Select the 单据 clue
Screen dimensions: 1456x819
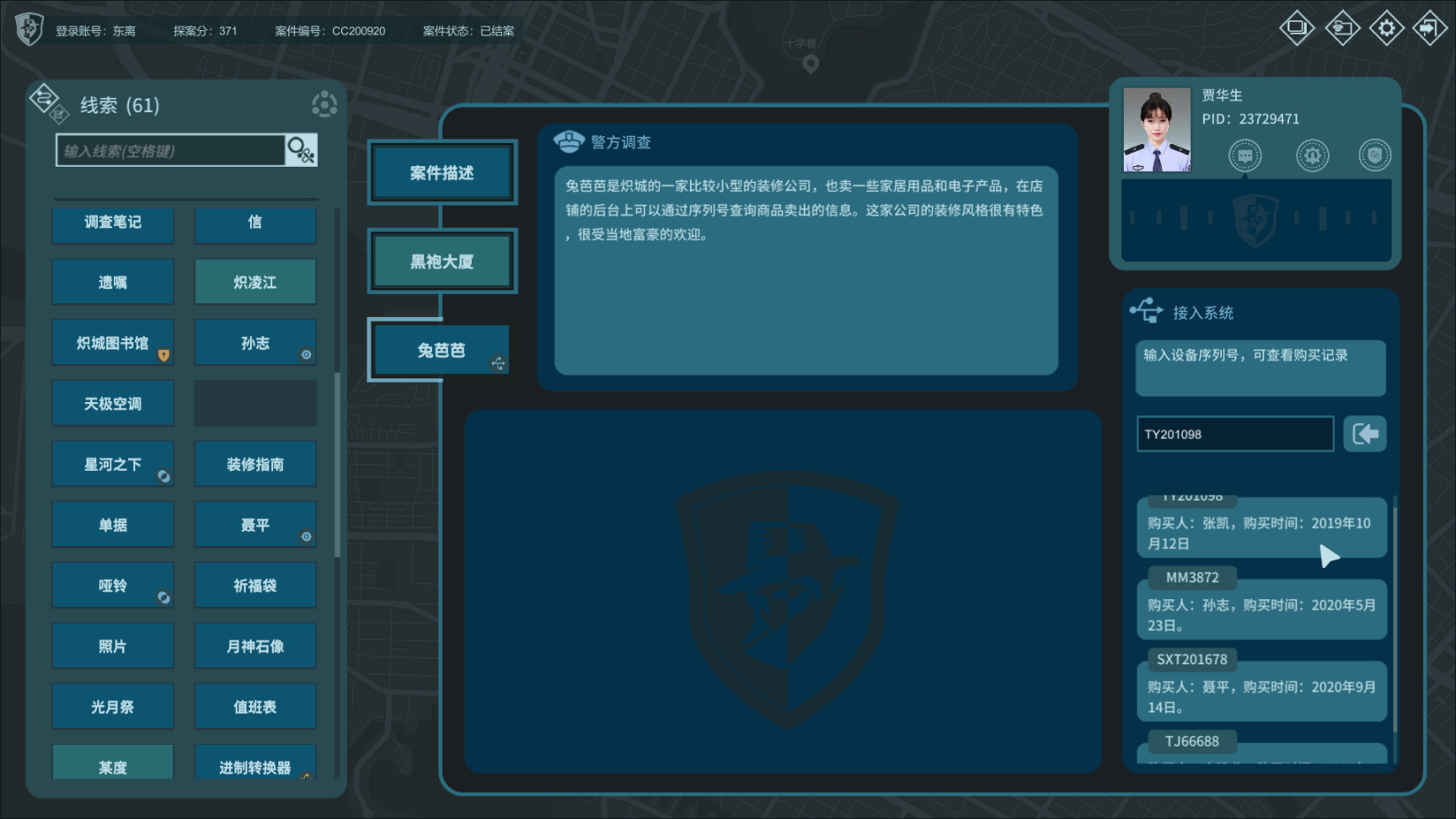pyautogui.click(x=113, y=524)
